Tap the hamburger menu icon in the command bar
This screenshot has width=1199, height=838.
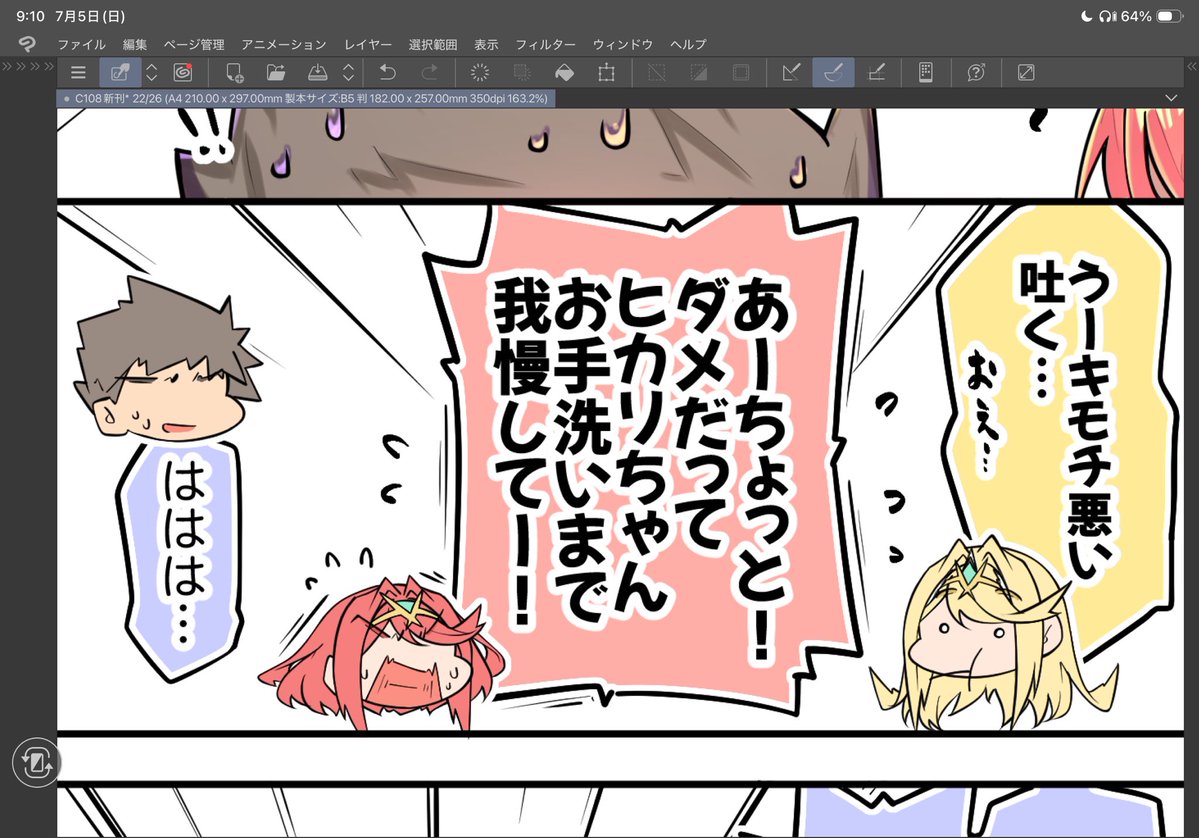[x=78, y=73]
